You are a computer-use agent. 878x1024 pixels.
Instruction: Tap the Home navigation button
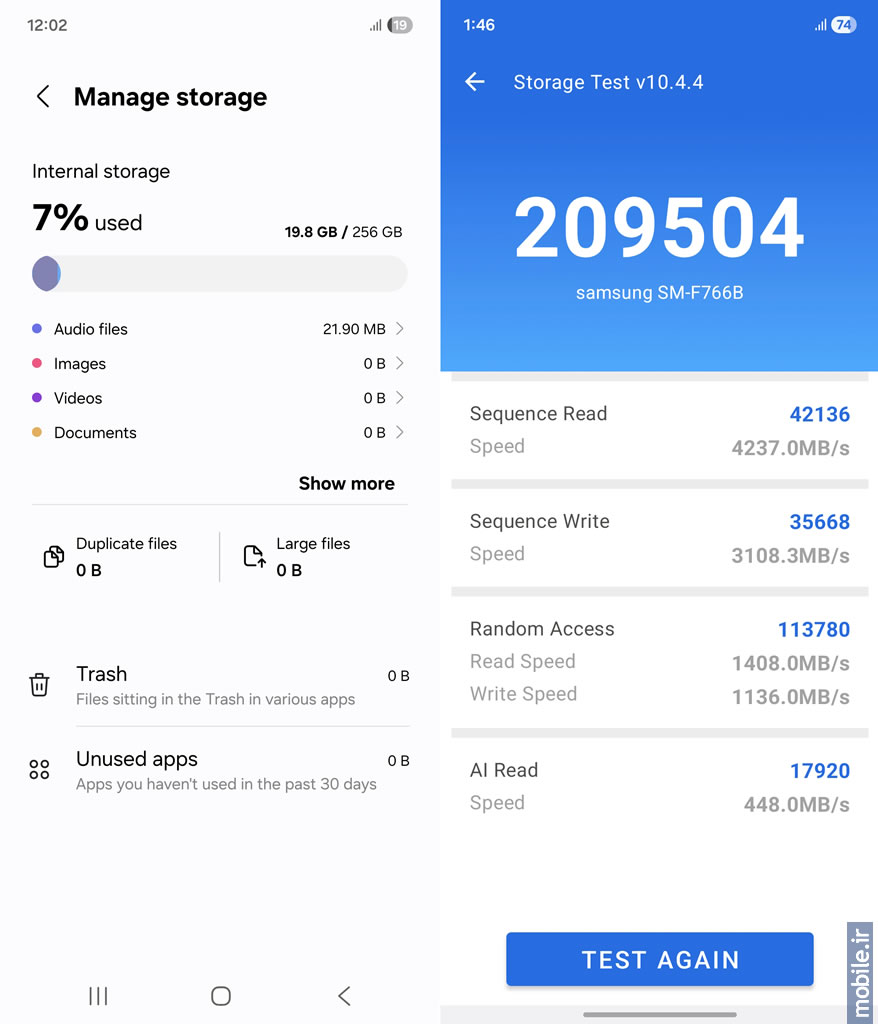click(221, 996)
